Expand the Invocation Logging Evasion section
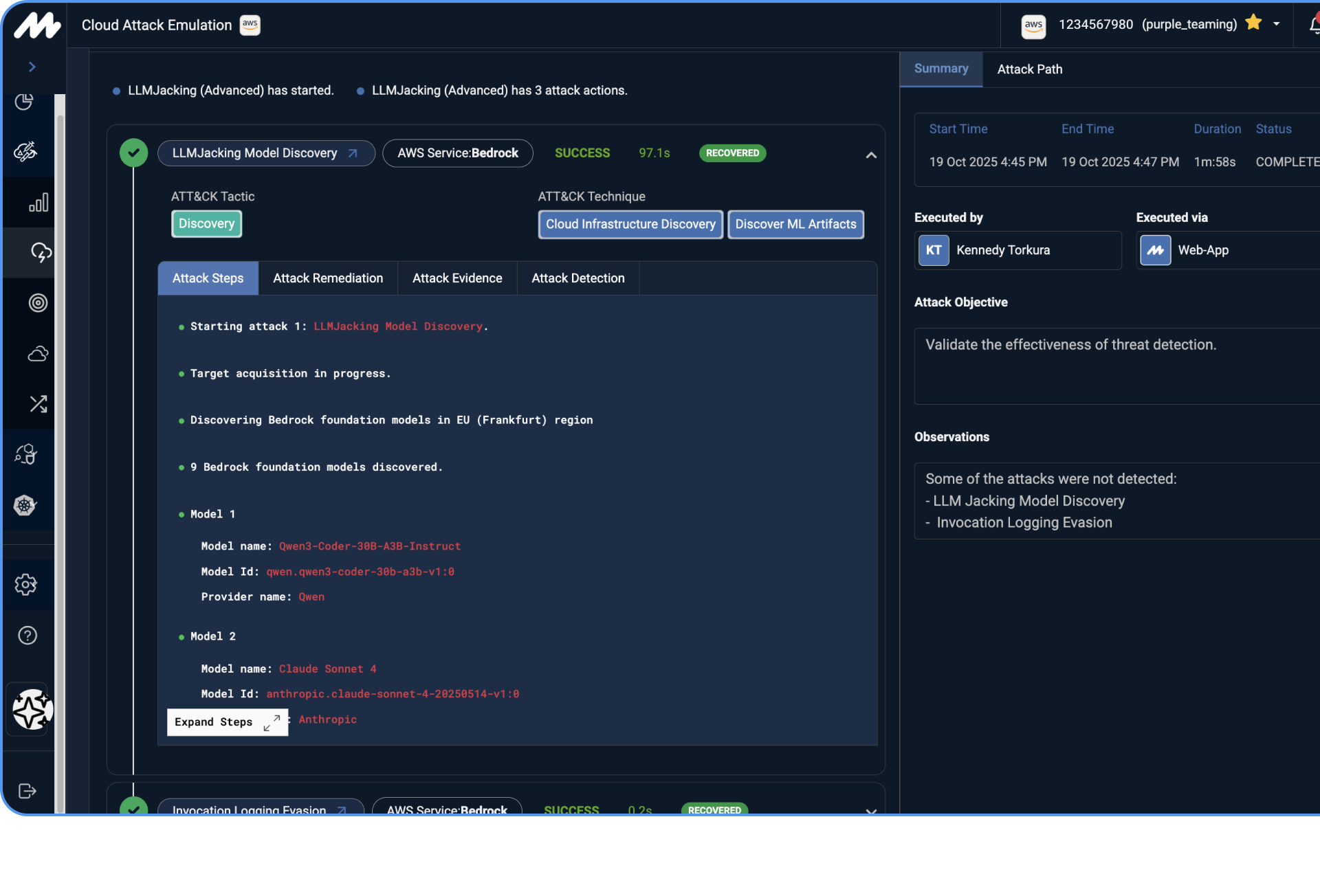The width and height of the screenshot is (1320, 896). point(871,811)
